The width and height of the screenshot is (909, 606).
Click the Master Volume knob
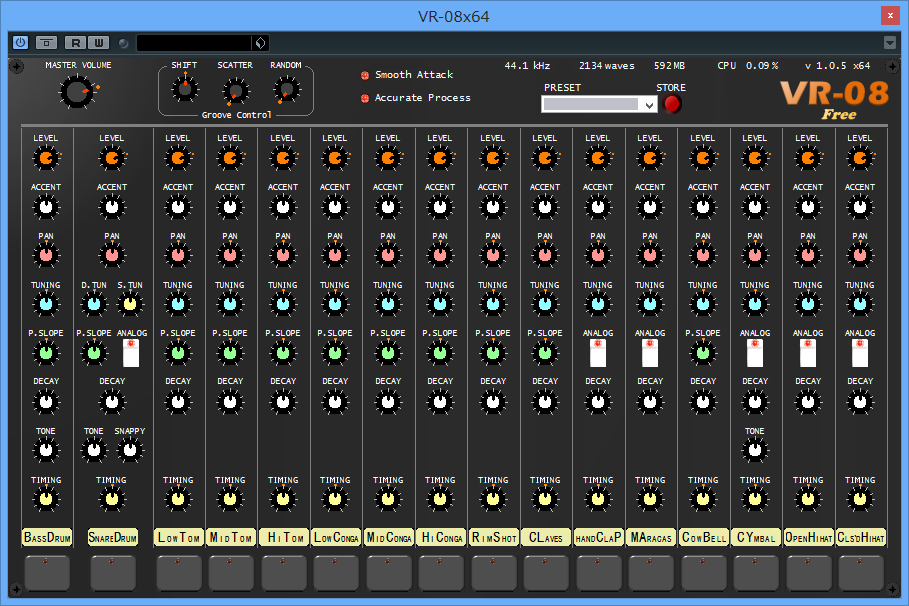74,93
